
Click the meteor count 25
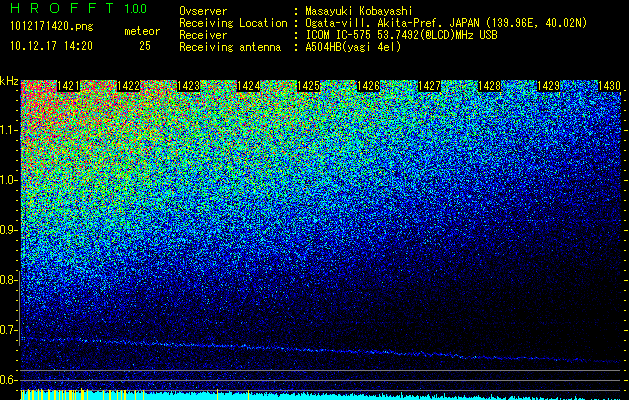145,46
